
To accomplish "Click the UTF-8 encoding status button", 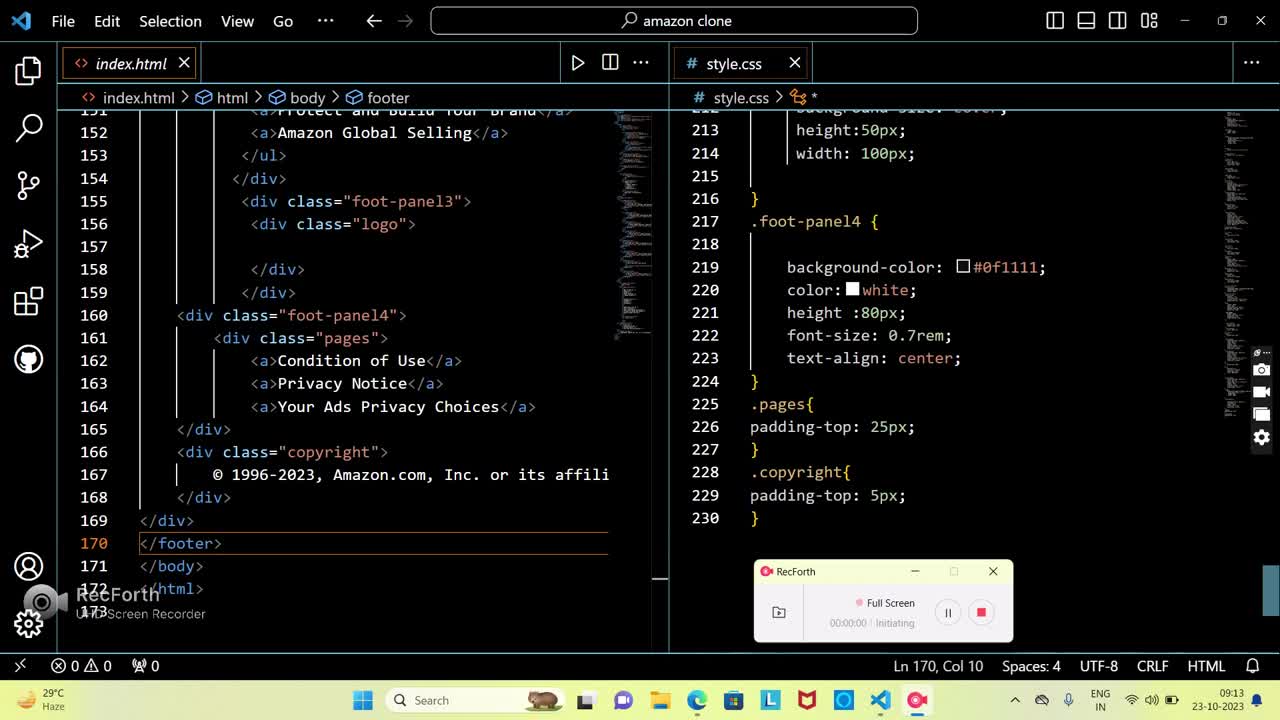I will (x=1098, y=666).
